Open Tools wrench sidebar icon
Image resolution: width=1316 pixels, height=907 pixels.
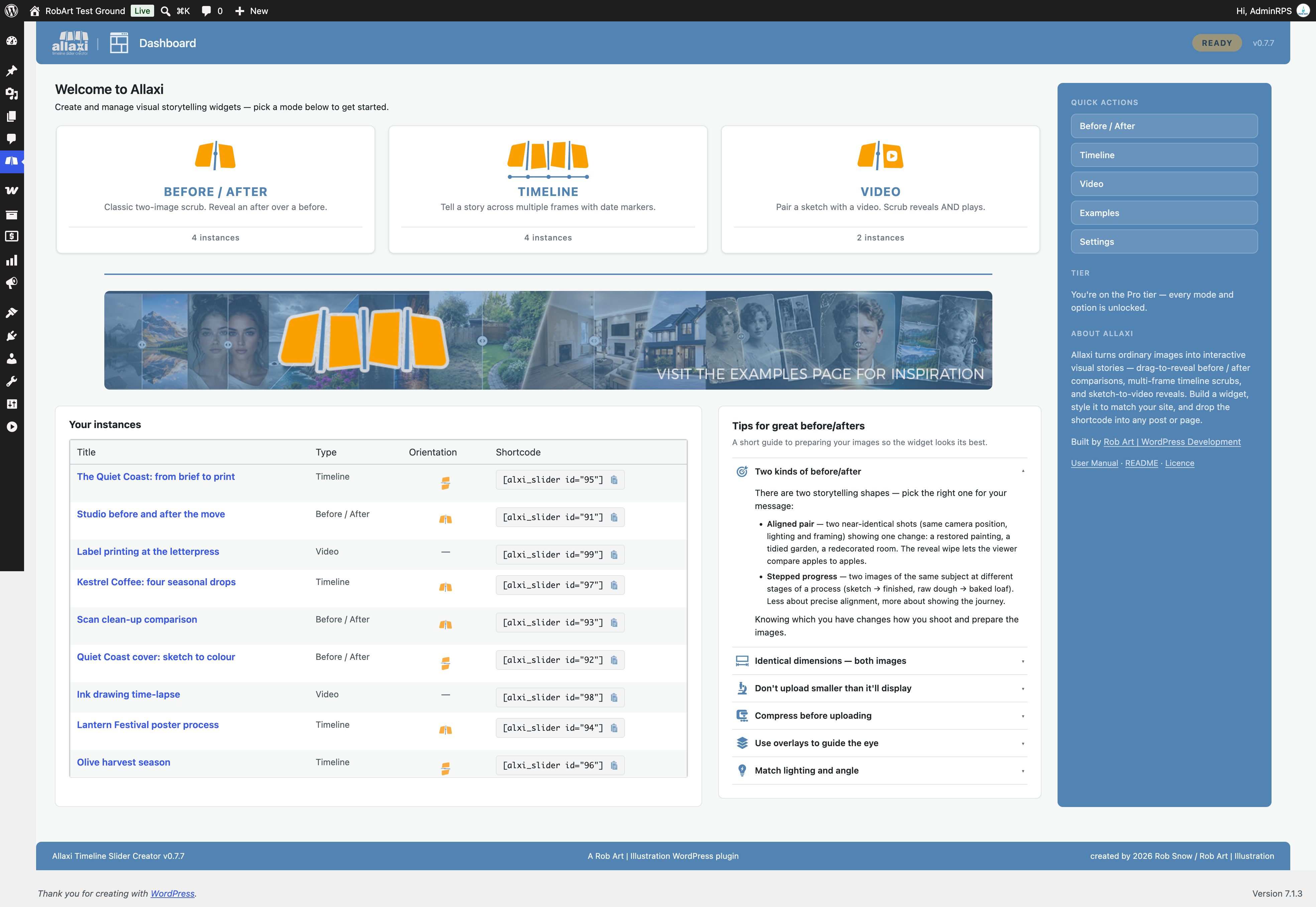pos(11,381)
